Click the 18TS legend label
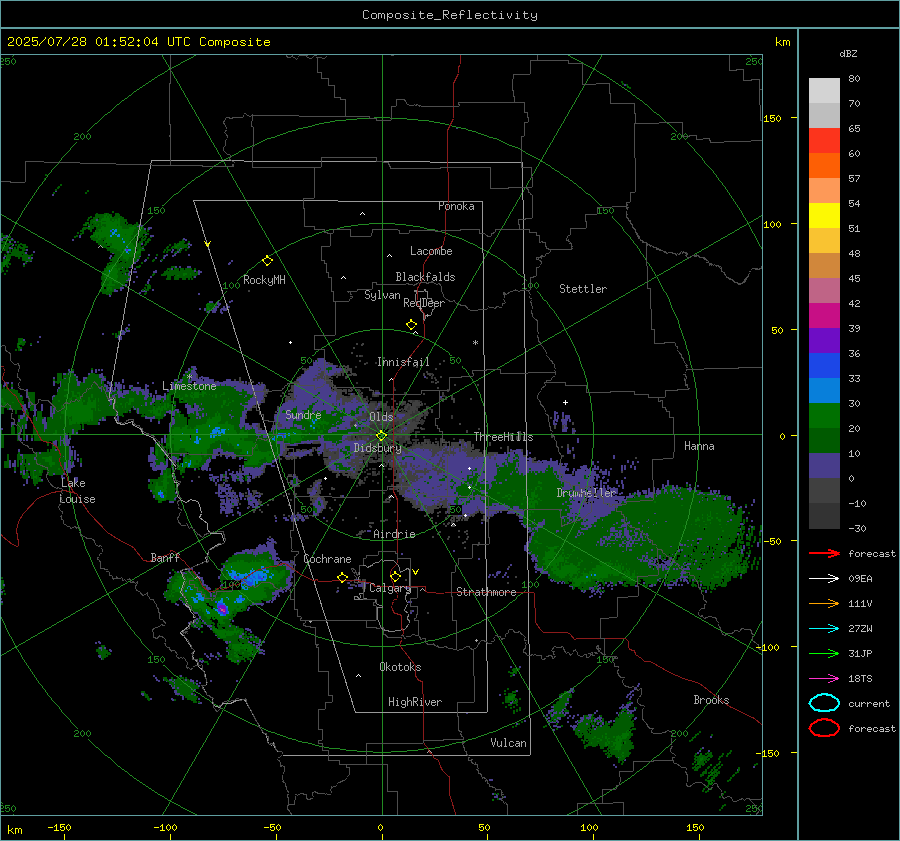 click(860, 679)
